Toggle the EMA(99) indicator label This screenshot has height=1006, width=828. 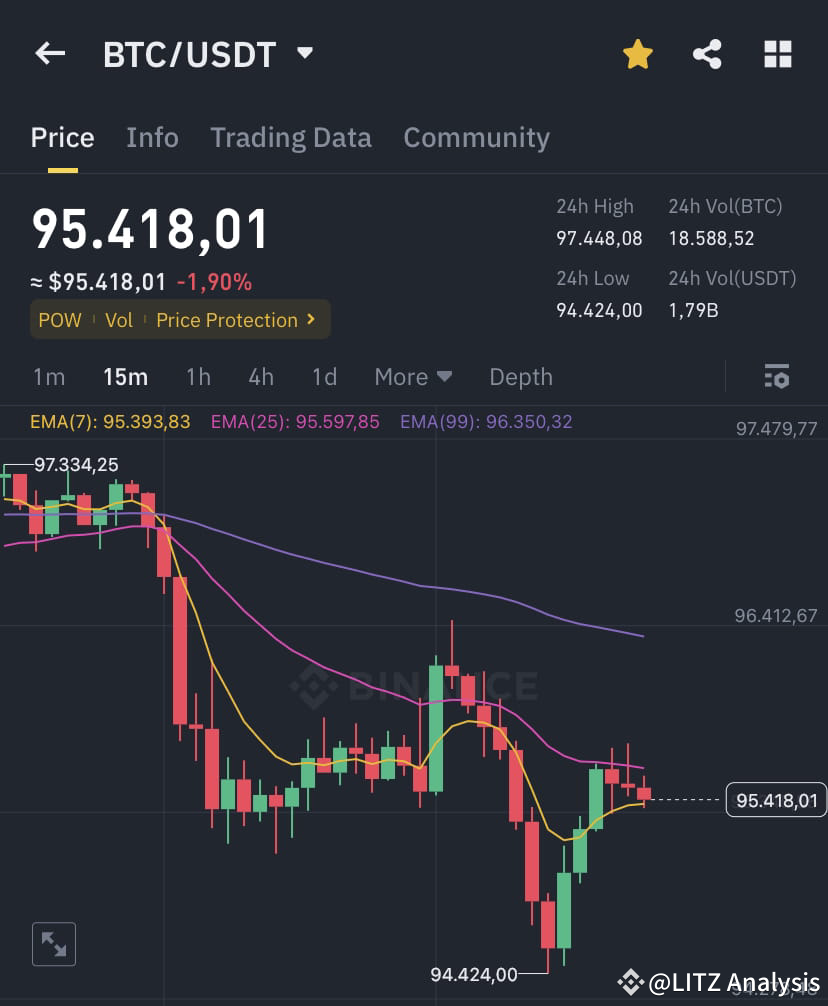(x=486, y=421)
